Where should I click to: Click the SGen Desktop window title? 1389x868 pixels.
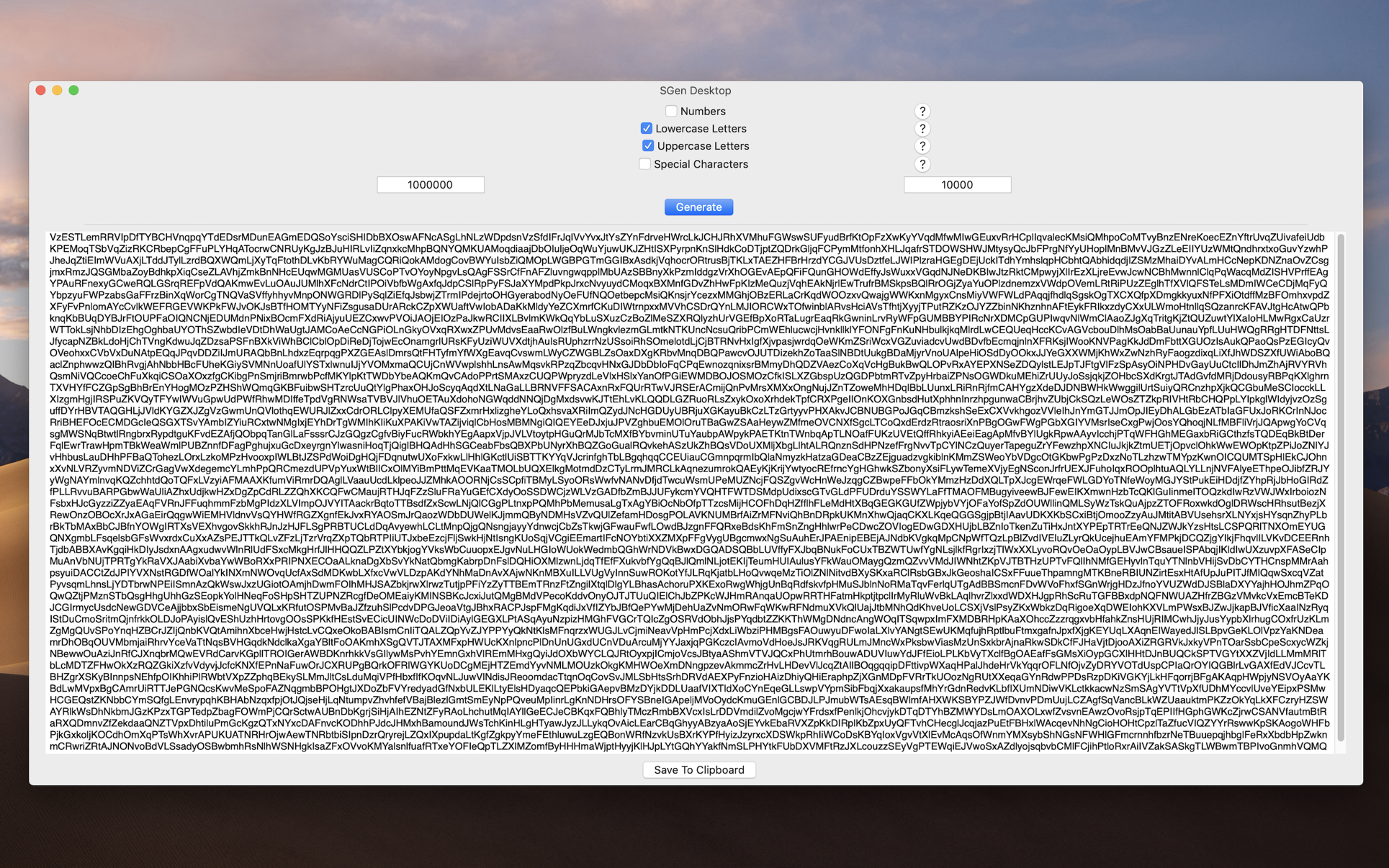[695, 91]
